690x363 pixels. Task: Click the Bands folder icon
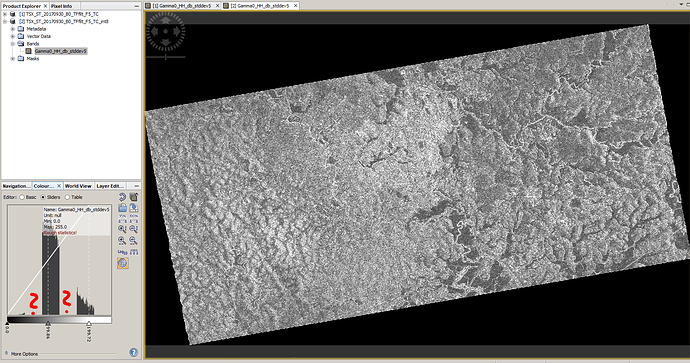click(x=21, y=44)
